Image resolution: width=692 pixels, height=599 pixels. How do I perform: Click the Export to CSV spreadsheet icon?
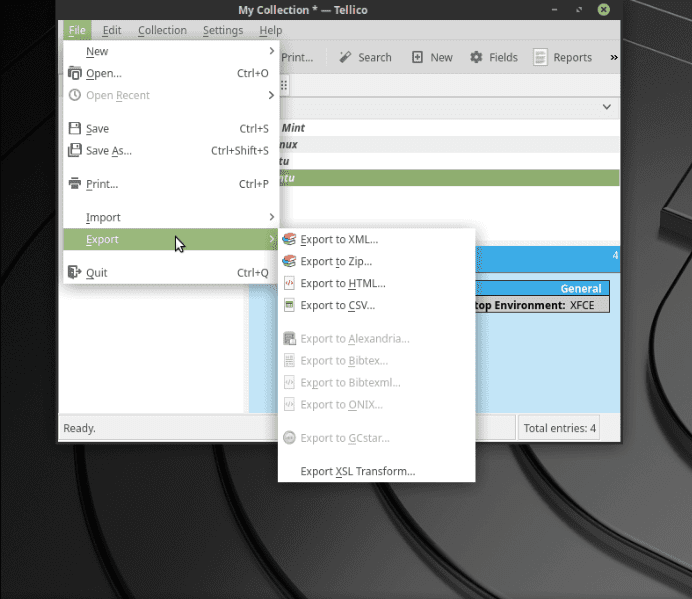(289, 305)
